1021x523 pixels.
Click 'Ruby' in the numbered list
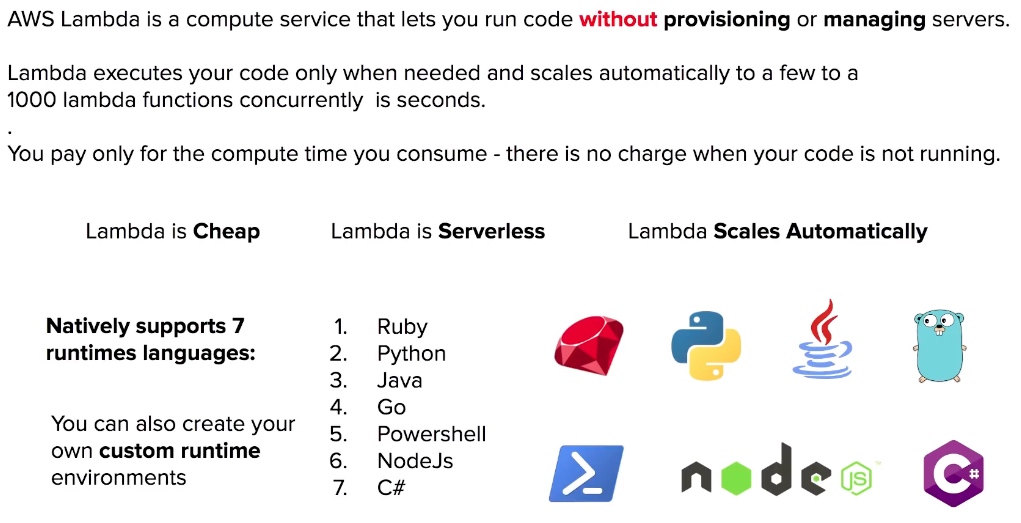coord(402,326)
